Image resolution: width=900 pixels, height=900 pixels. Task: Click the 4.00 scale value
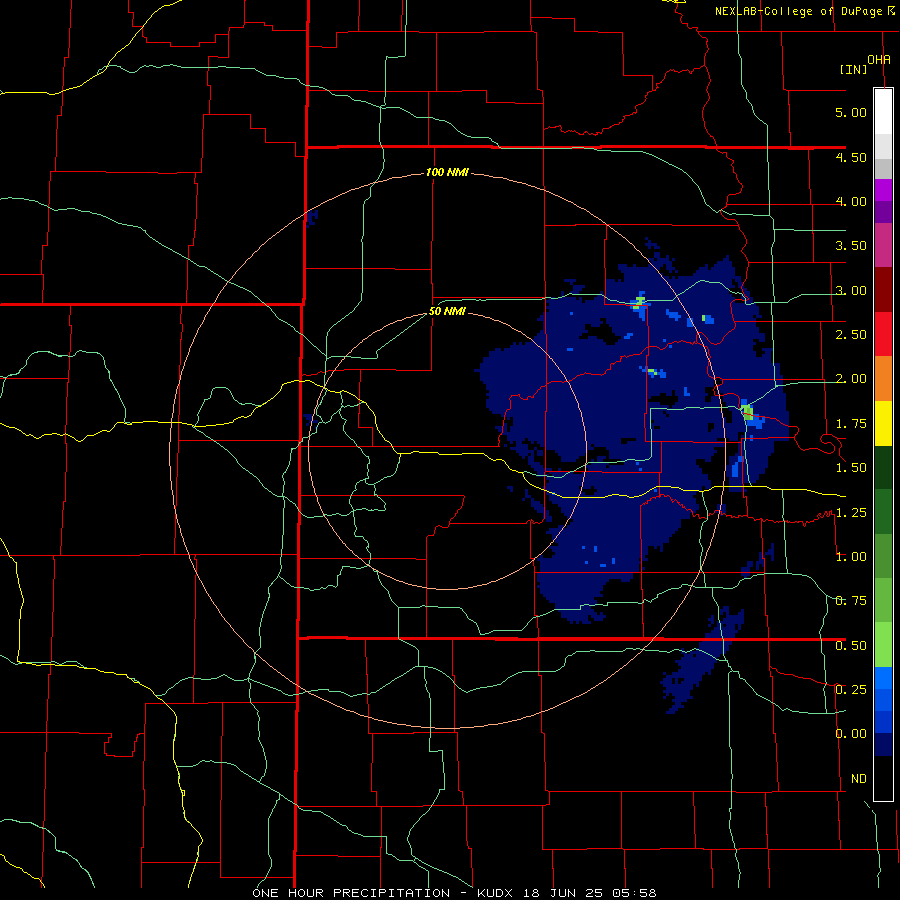(851, 201)
